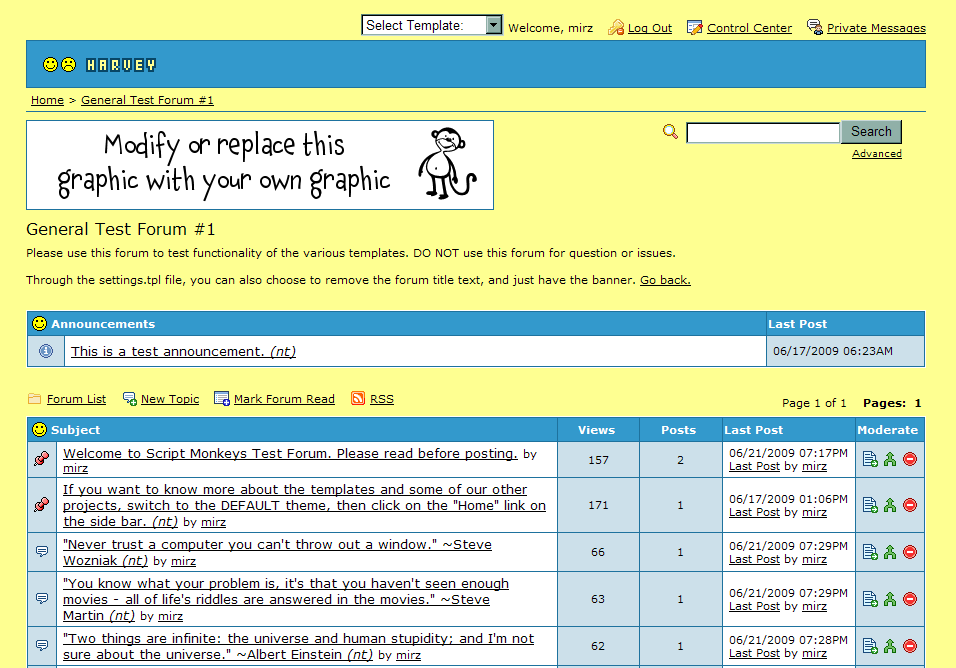Delete the Albert Einstein quote topic
The image size is (956, 668).
pyautogui.click(x=910, y=646)
